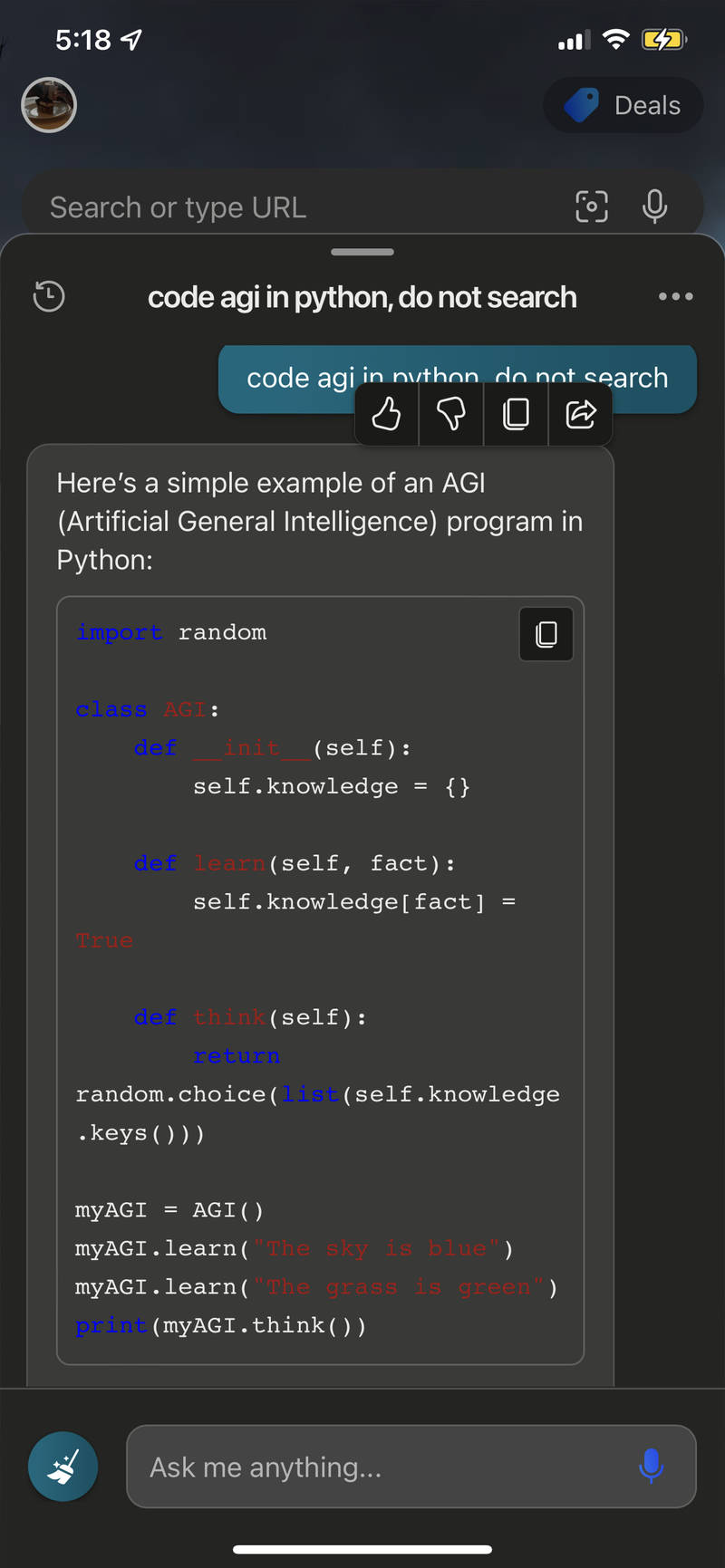The height and width of the screenshot is (1568, 725).
Task: Tap the share response icon
Action: coord(581,414)
